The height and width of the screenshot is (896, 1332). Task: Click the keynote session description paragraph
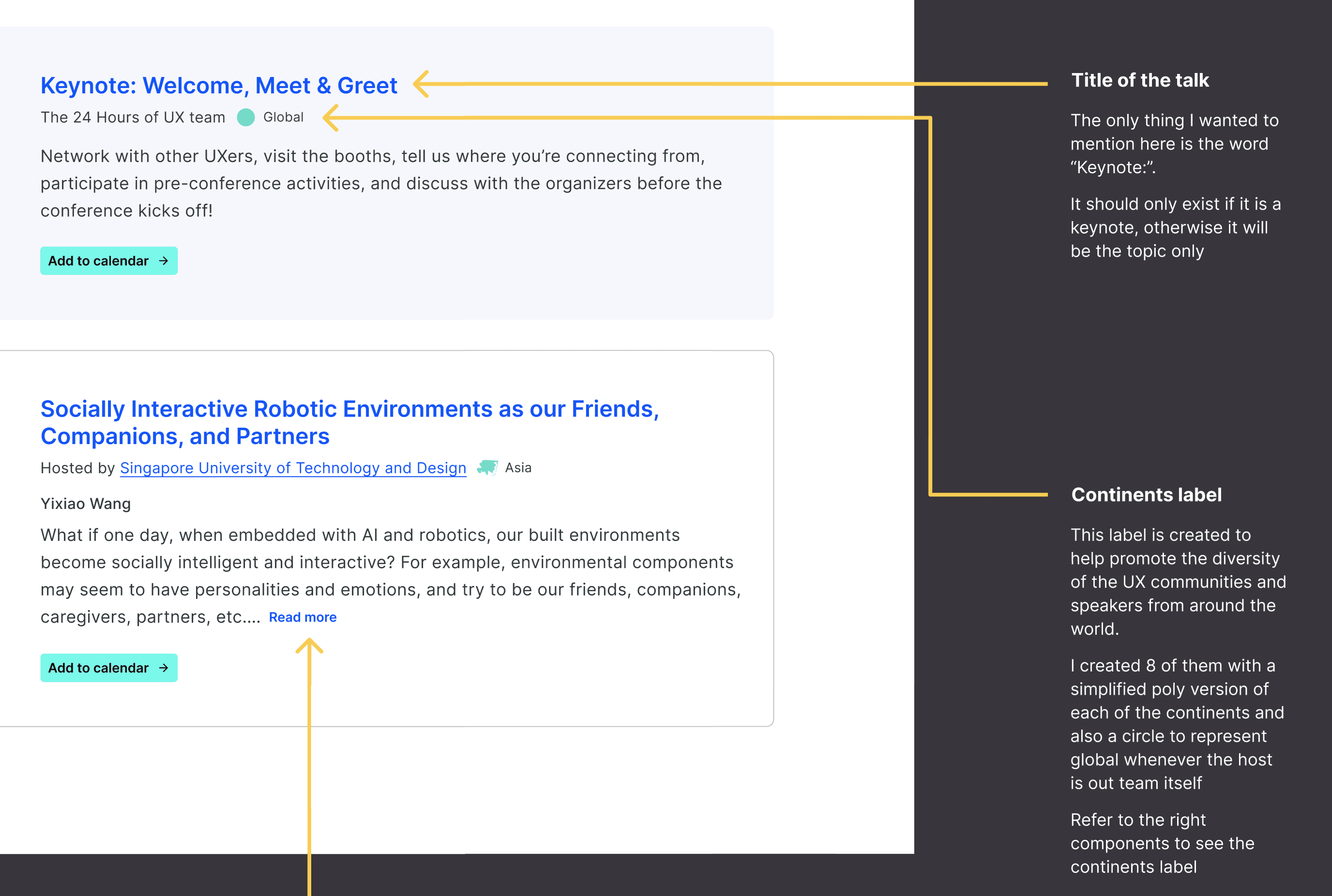click(381, 183)
